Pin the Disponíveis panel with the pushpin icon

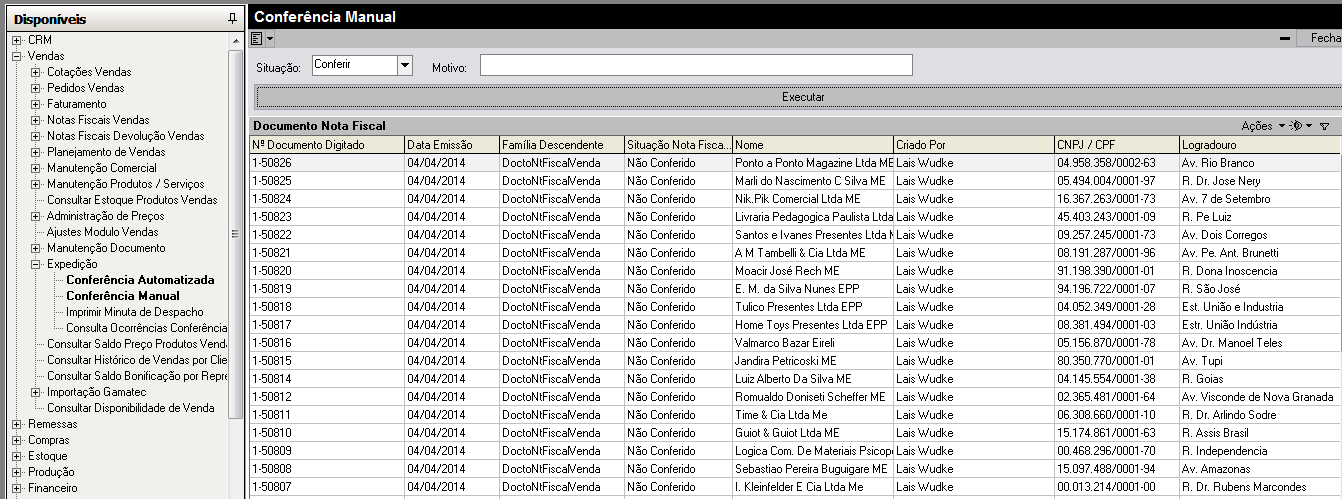coord(233,19)
